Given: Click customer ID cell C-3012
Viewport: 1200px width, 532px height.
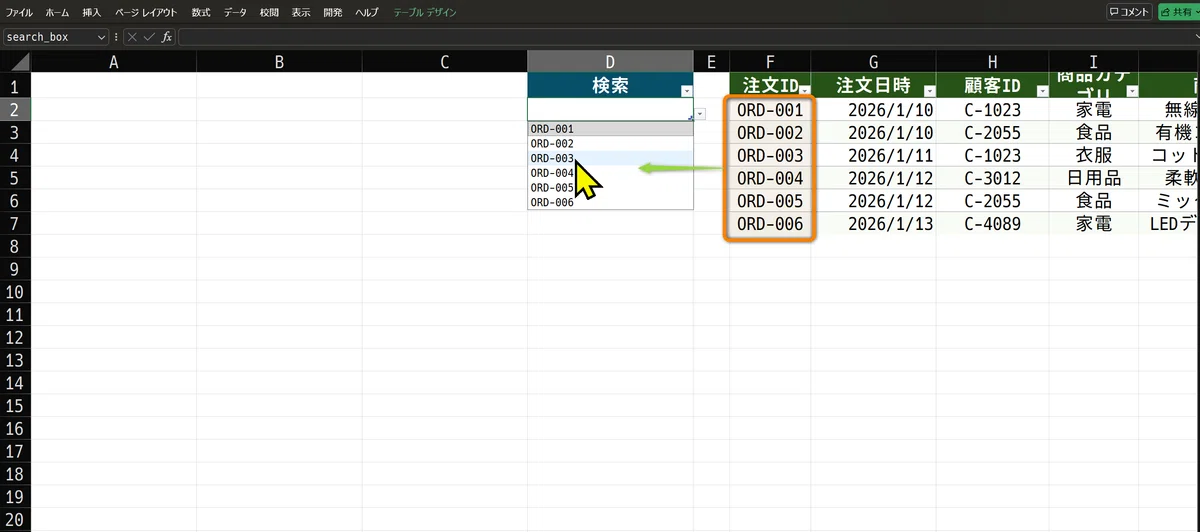Looking at the screenshot, I should tap(993, 178).
